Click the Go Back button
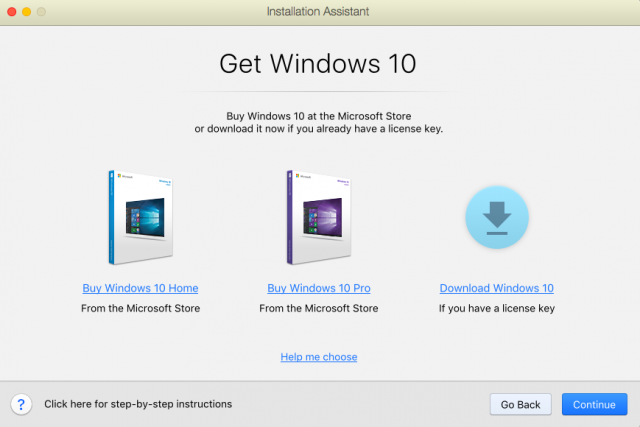Viewport: 640px width, 427px height. 520,404
